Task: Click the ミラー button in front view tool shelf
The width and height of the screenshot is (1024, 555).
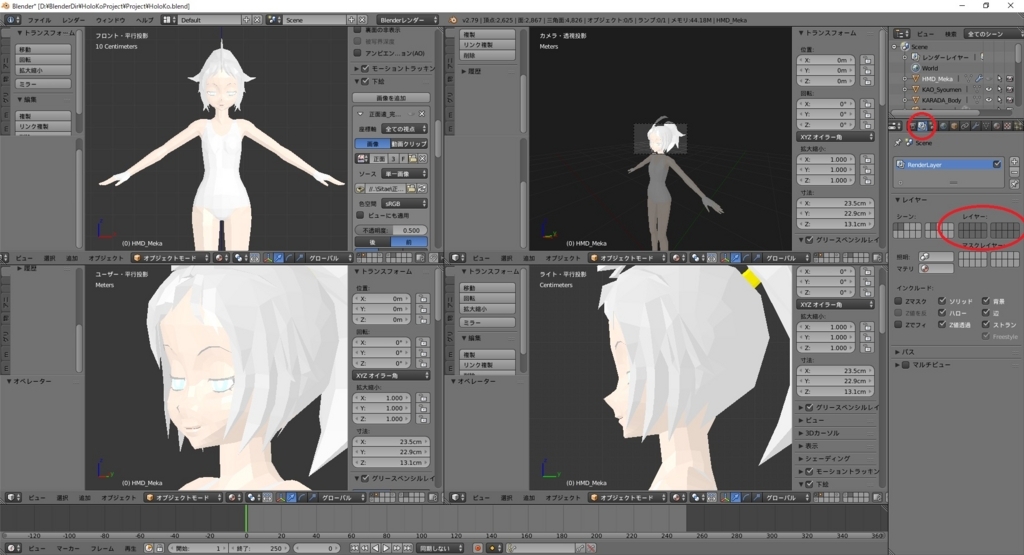Action: (x=43, y=84)
